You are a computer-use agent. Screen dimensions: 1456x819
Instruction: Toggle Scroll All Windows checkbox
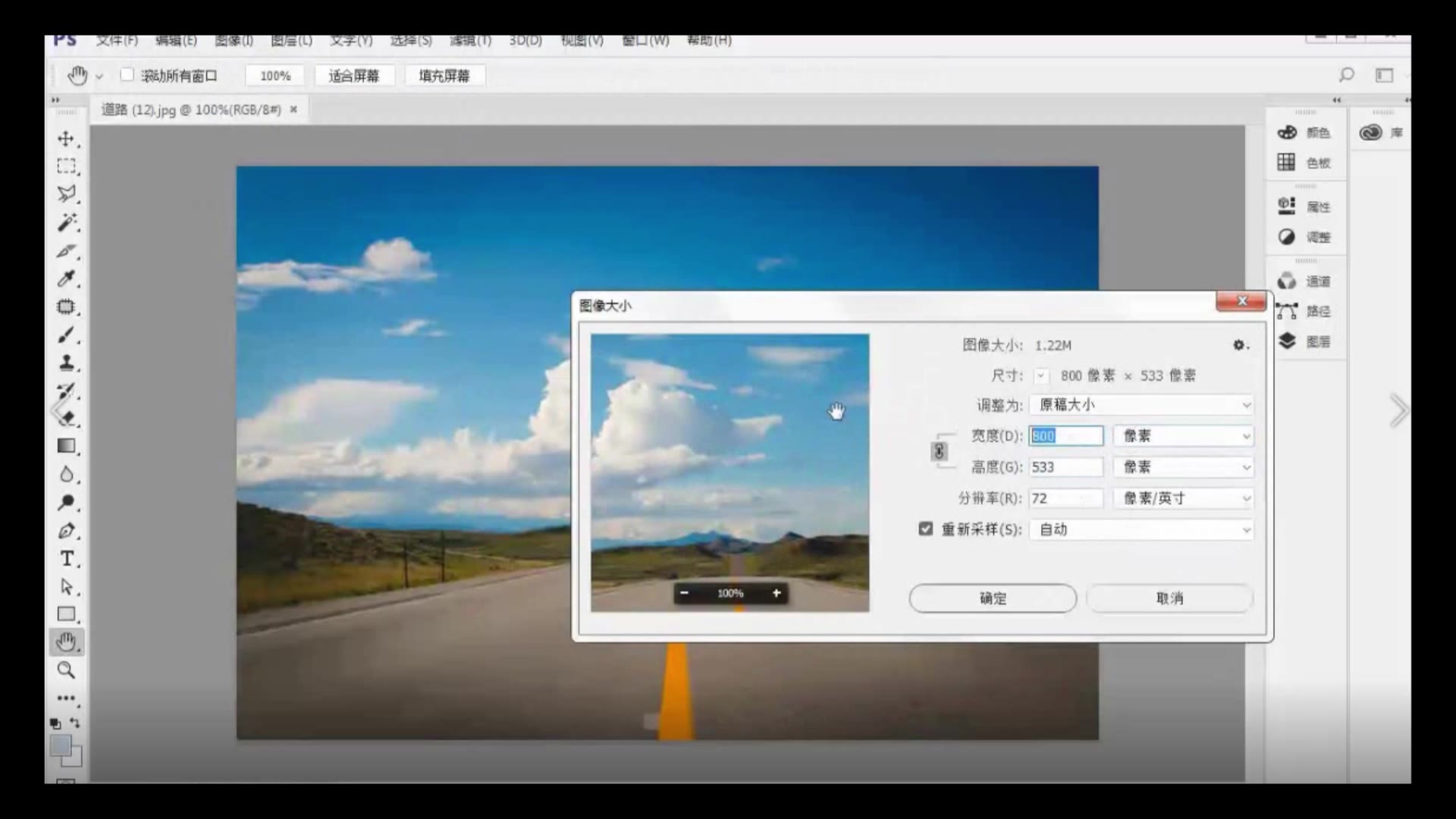click(127, 74)
